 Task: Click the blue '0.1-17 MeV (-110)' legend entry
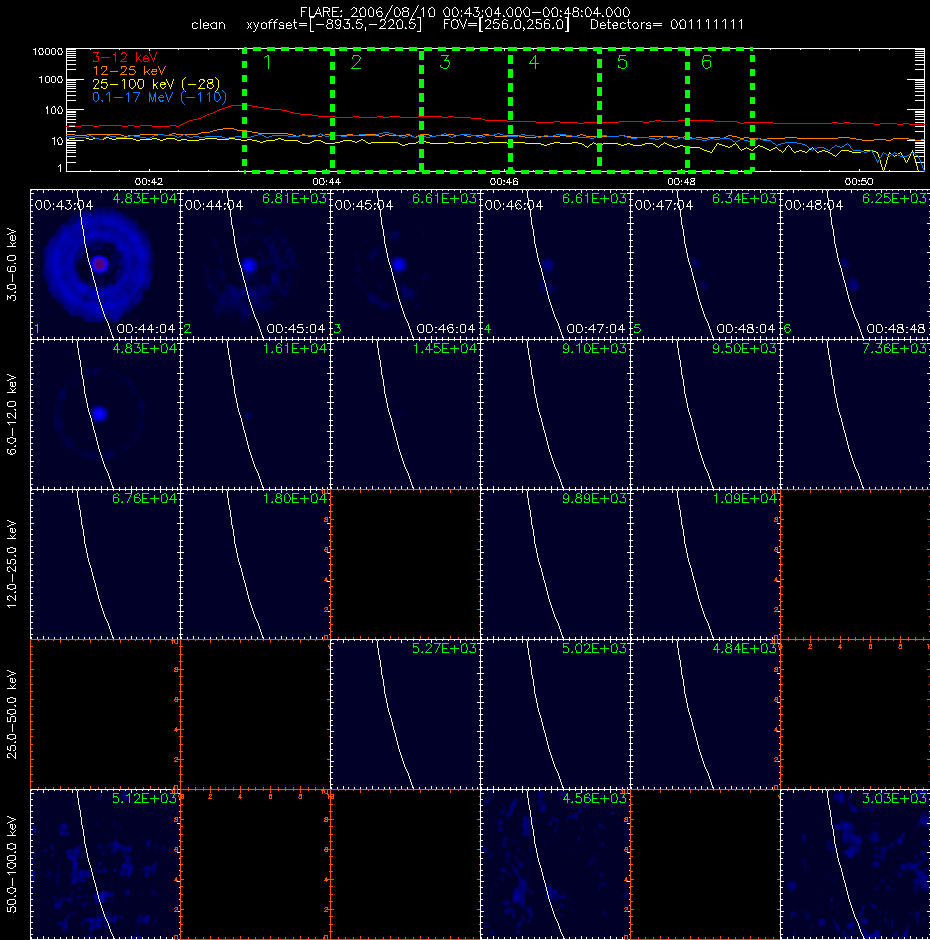[159, 97]
